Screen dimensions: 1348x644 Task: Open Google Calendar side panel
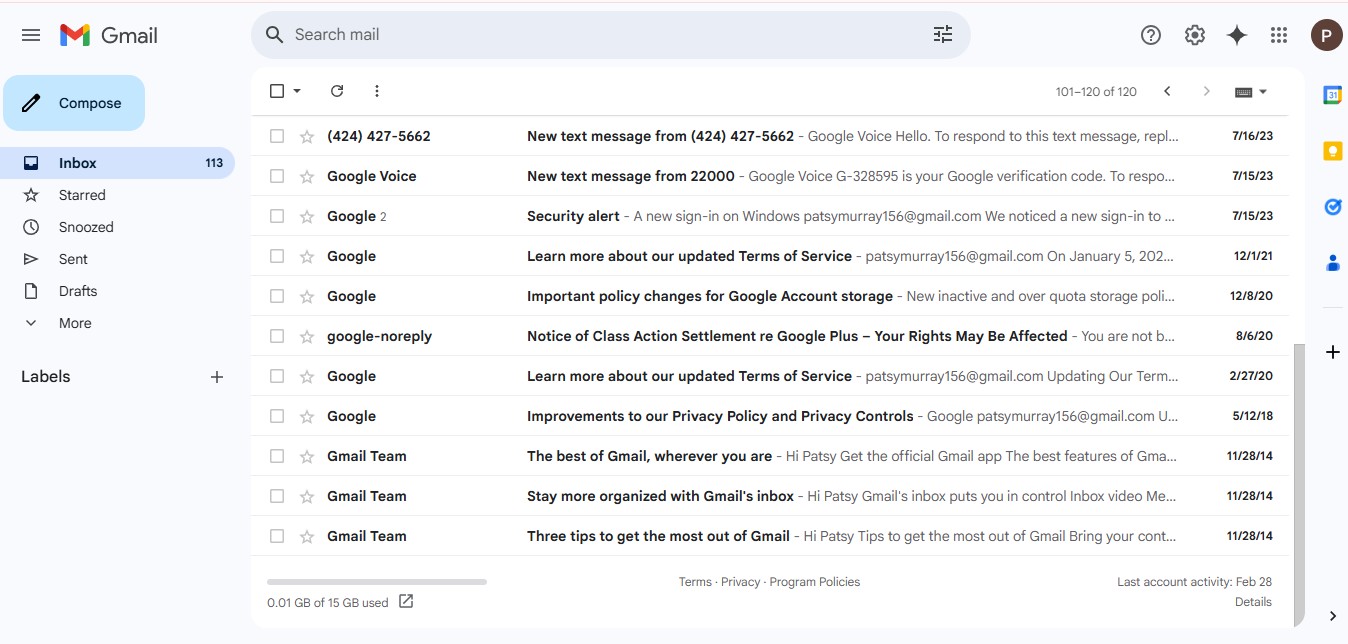point(1332,95)
